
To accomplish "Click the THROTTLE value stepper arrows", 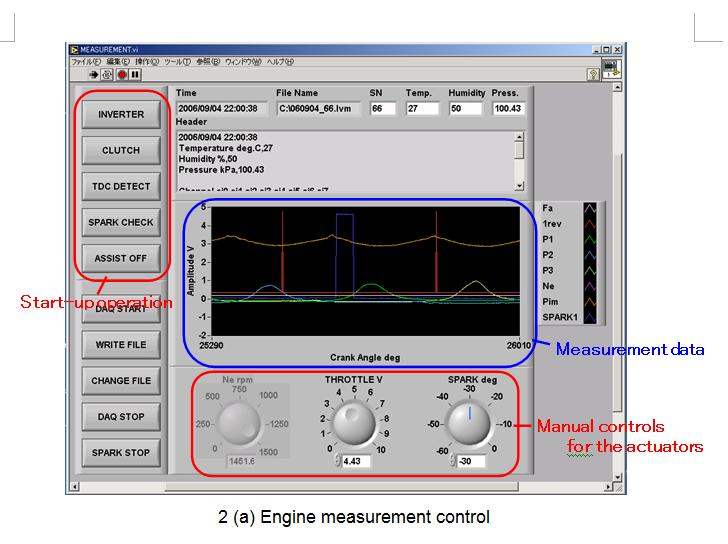I will [338, 461].
